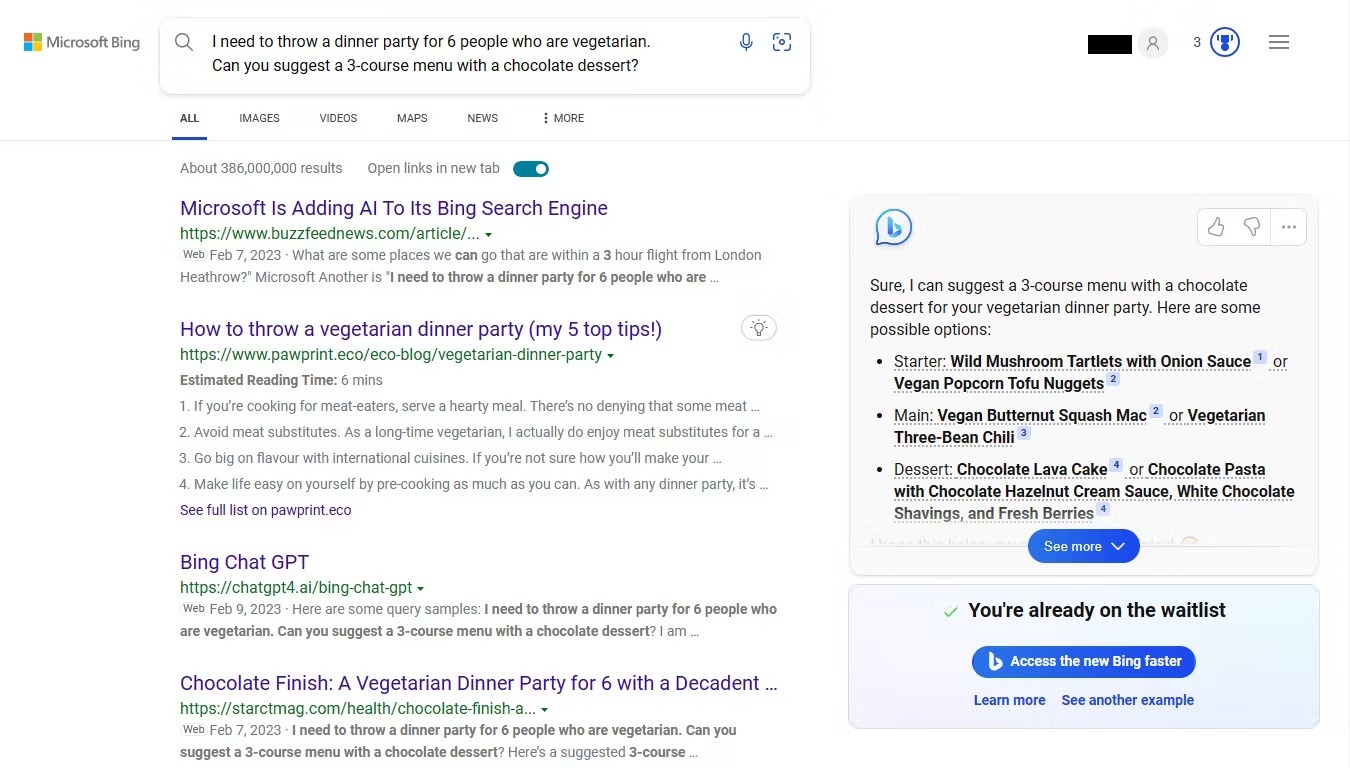
Task: Give thumbs up to chat answer
Action: [x=1216, y=227]
